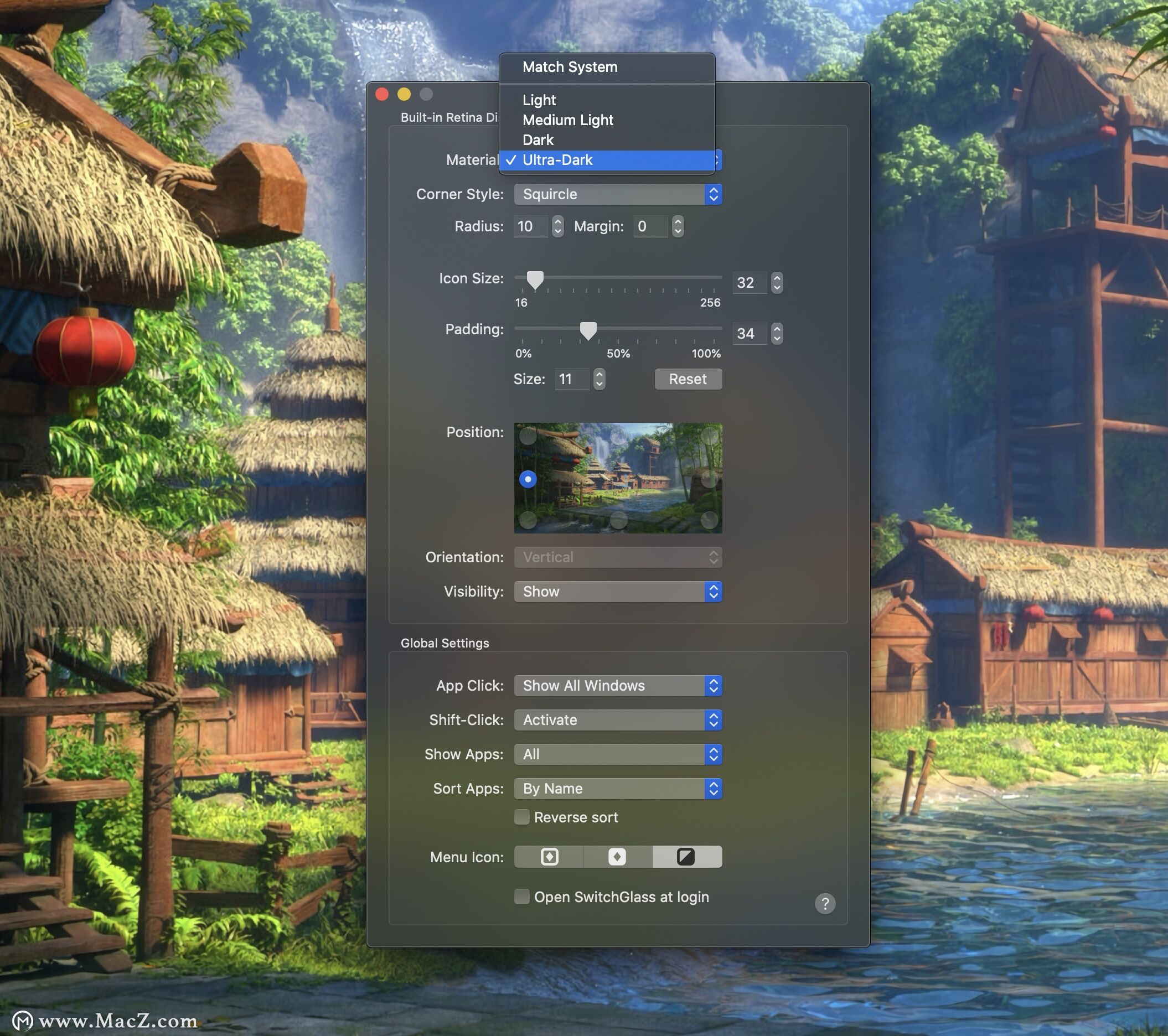1168x1036 pixels.
Task: Open the Sort Apps dropdown showing By Name
Action: (618, 789)
